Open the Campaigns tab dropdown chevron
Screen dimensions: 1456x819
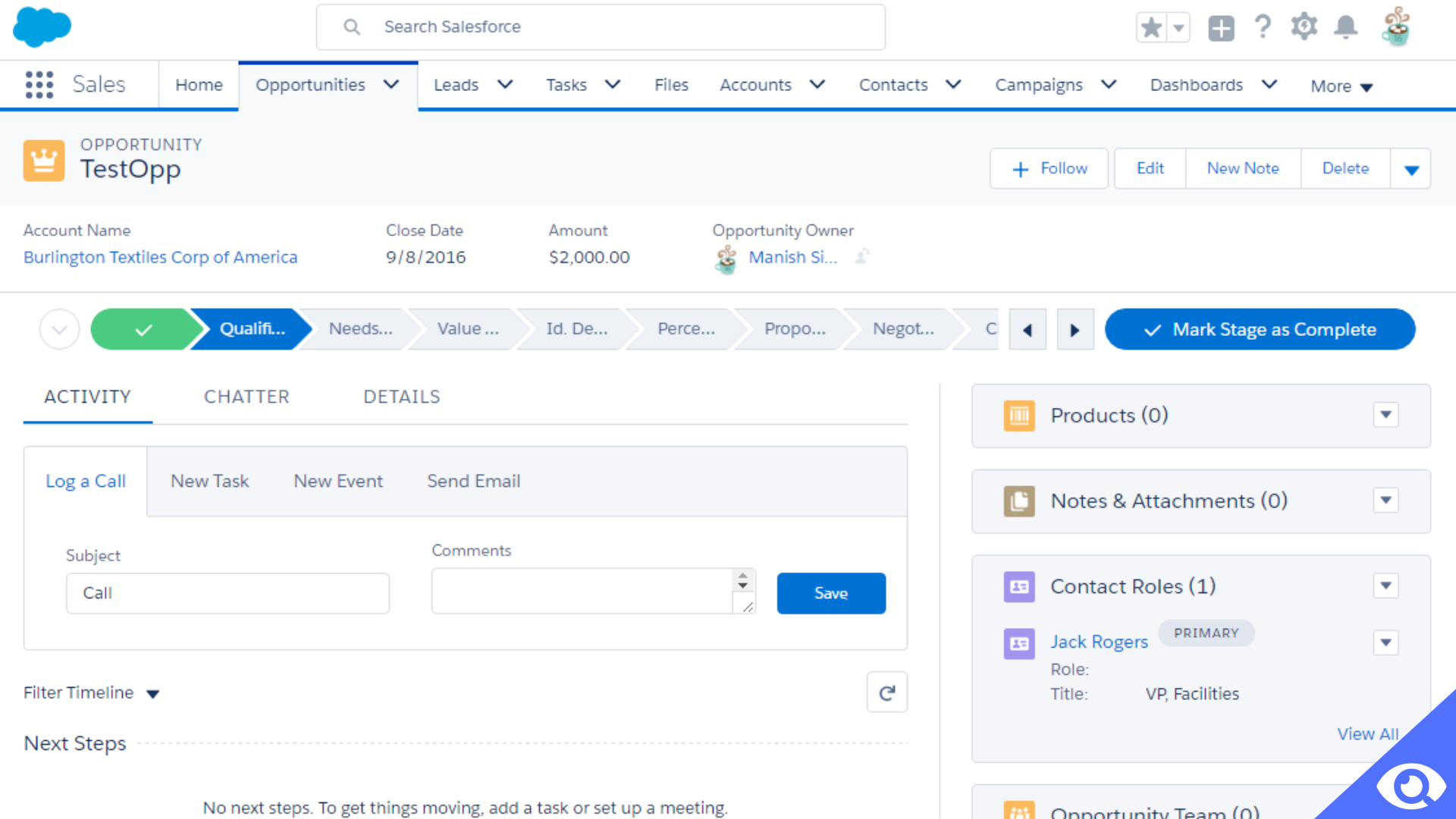[1109, 85]
